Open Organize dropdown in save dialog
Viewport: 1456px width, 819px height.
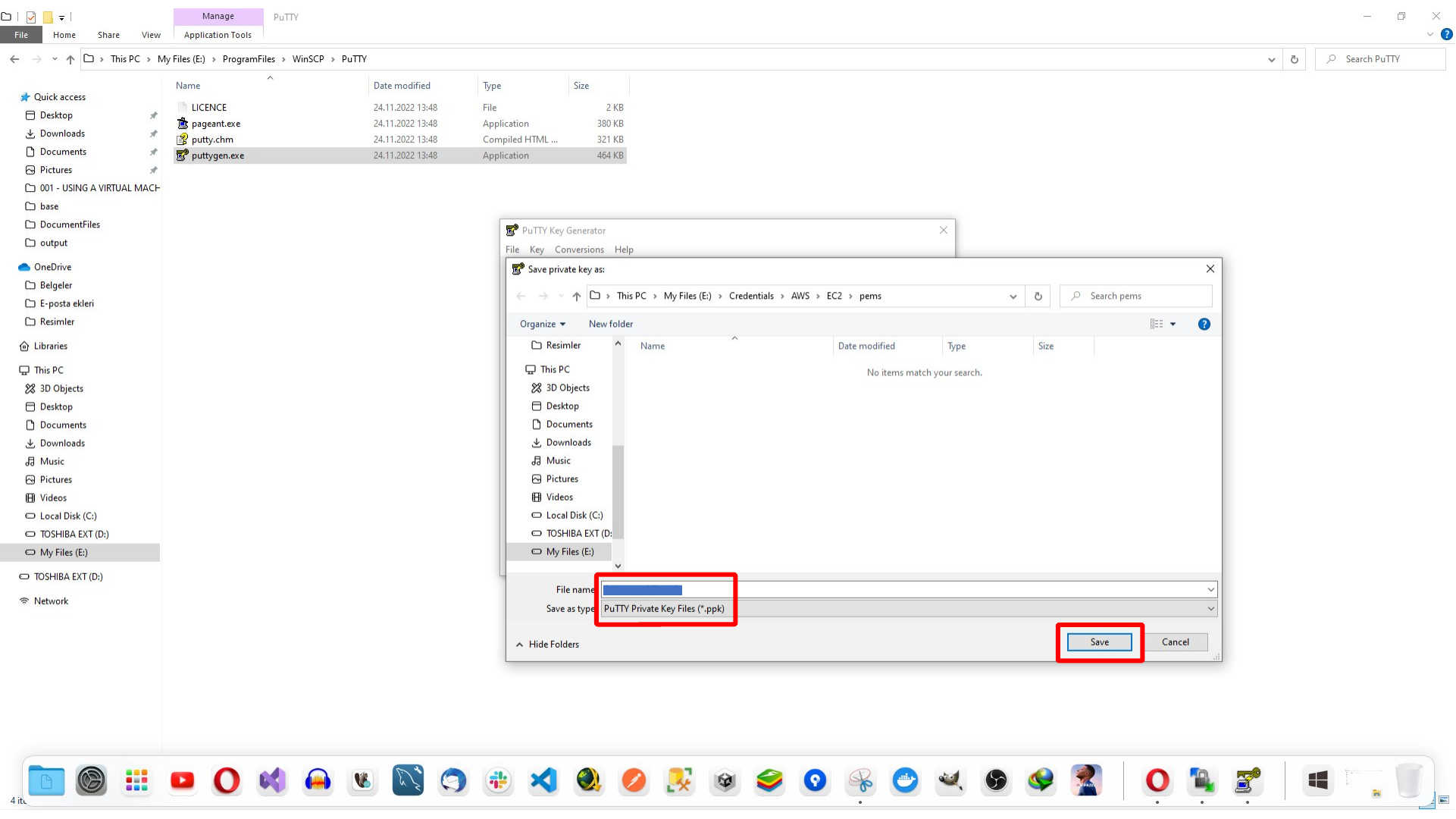pos(543,324)
